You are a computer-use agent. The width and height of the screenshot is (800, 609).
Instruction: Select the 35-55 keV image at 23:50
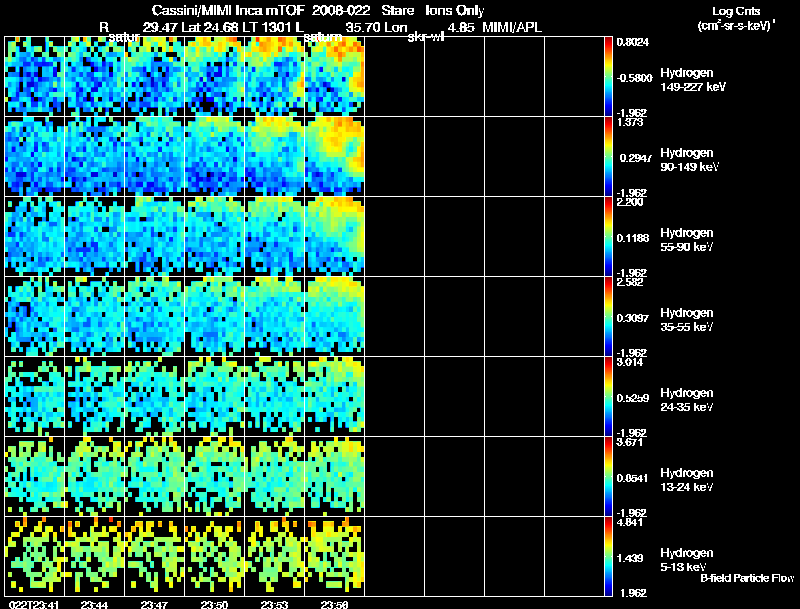click(215, 317)
